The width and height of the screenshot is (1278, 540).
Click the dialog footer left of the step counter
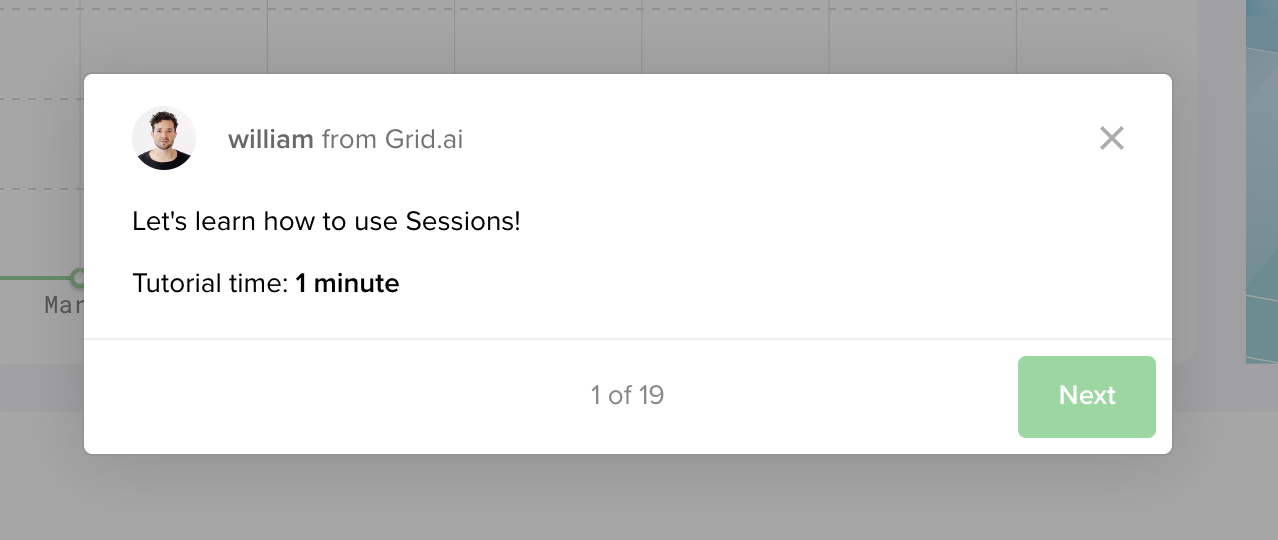click(x=336, y=396)
